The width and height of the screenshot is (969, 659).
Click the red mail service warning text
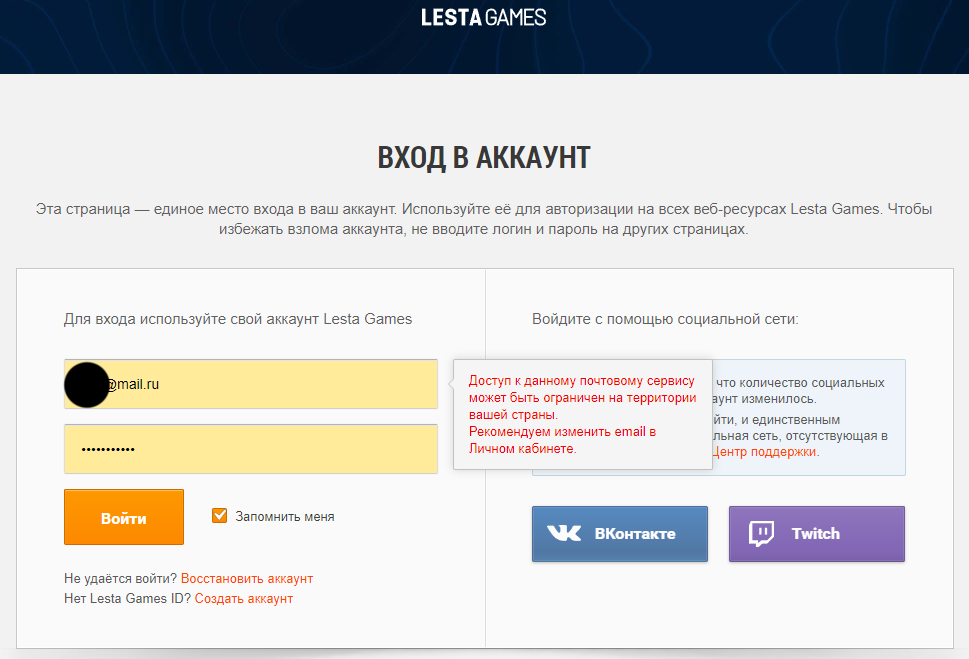pos(582,398)
